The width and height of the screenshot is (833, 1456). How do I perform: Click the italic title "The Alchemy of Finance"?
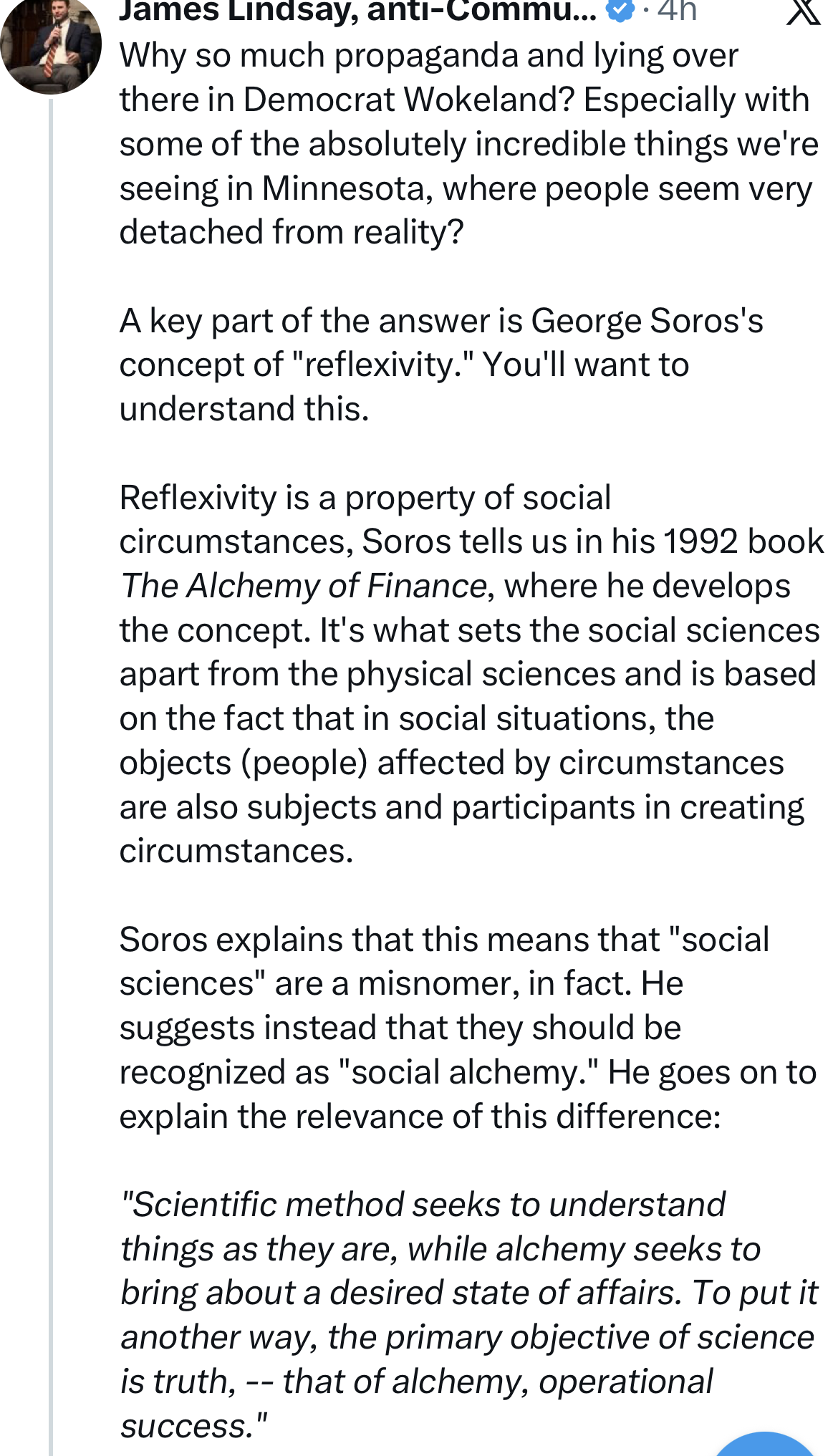click(304, 587)
